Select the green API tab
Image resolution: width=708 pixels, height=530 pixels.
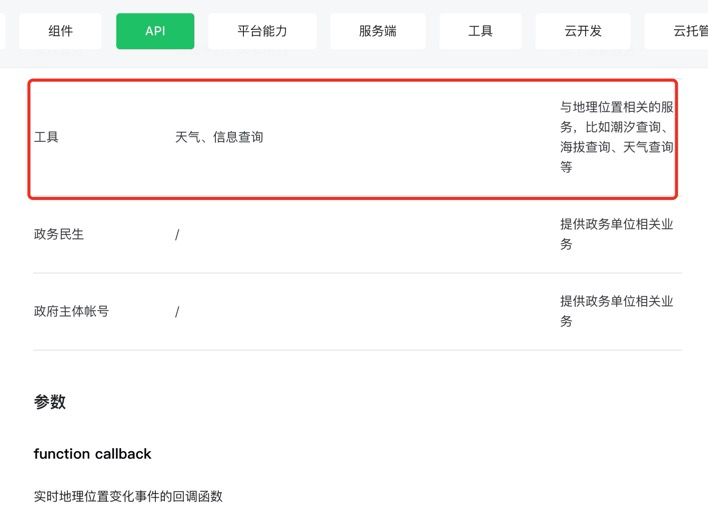155,31
